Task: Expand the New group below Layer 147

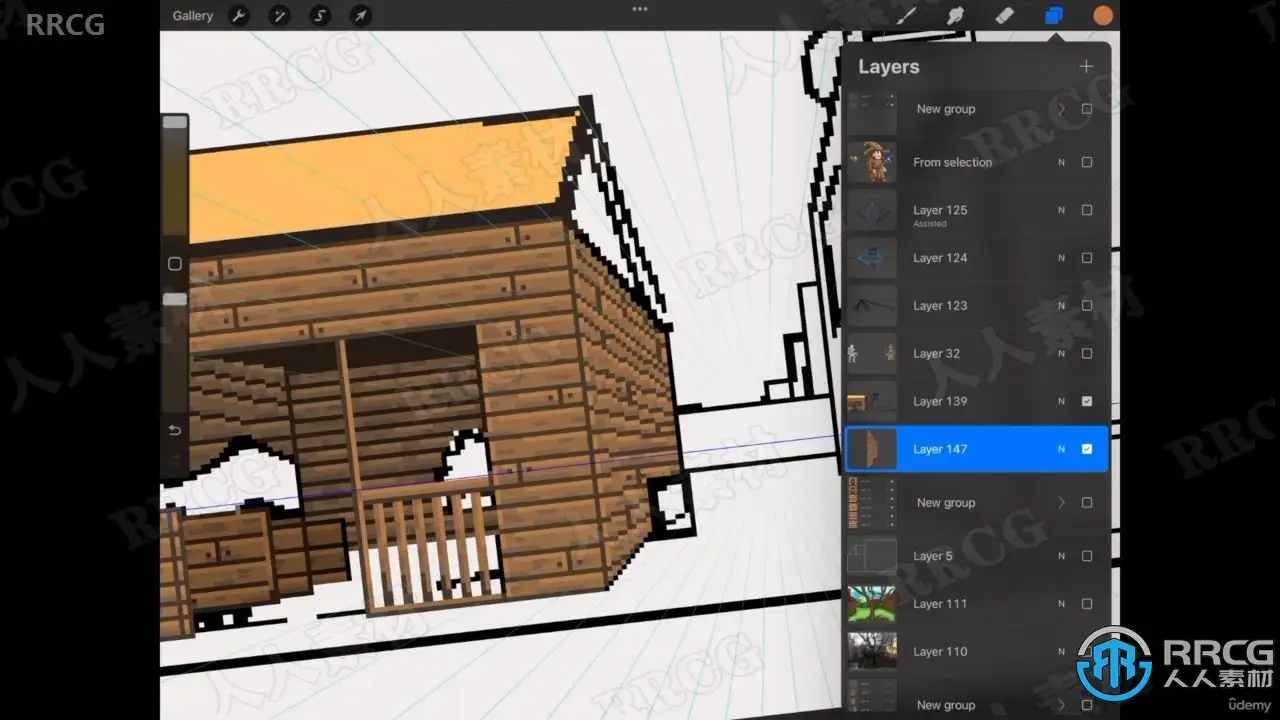Action: [x=1061, y=503]
